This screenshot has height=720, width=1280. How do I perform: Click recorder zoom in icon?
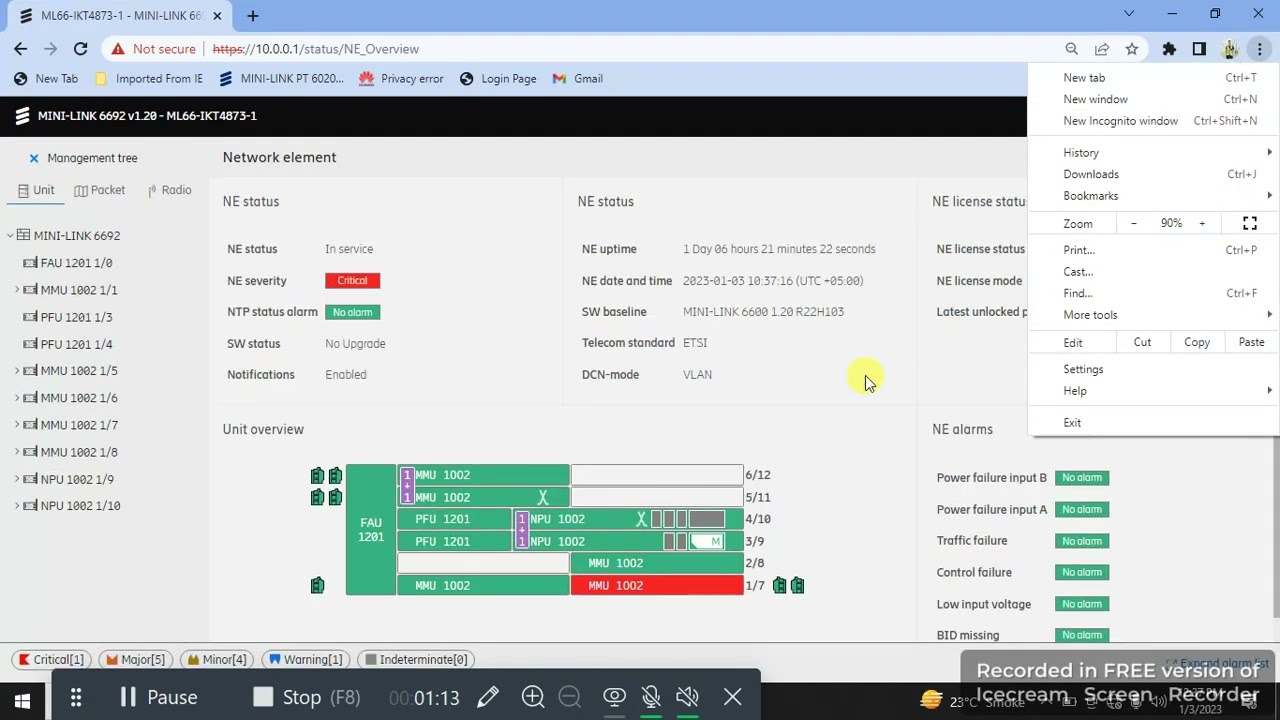[533, 697]
